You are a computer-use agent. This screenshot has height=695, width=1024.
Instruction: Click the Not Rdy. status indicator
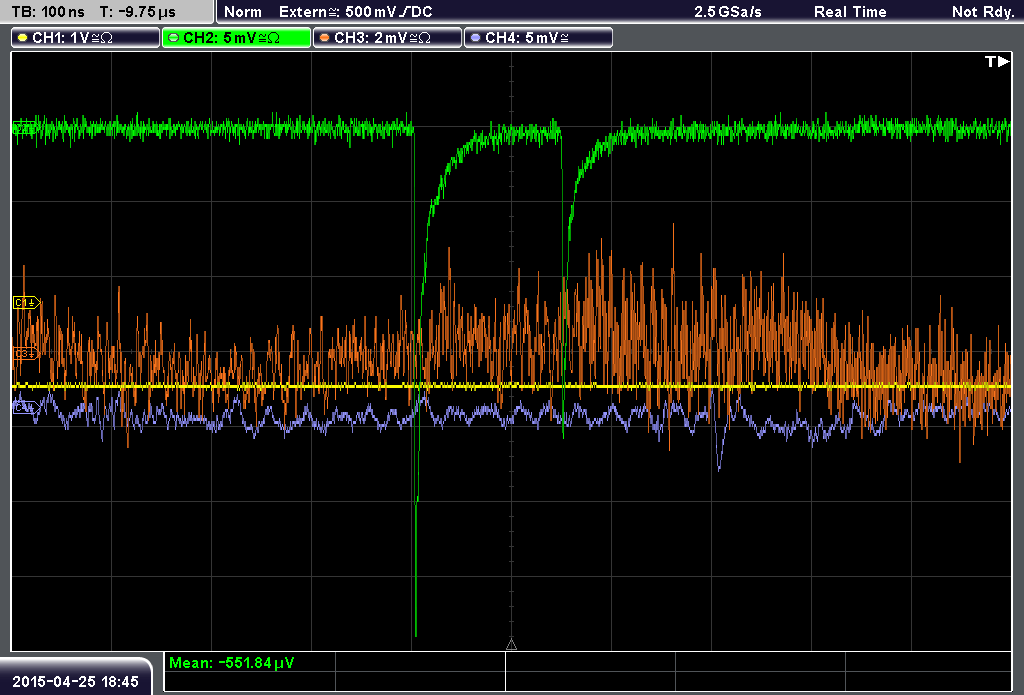click(982, 12)
